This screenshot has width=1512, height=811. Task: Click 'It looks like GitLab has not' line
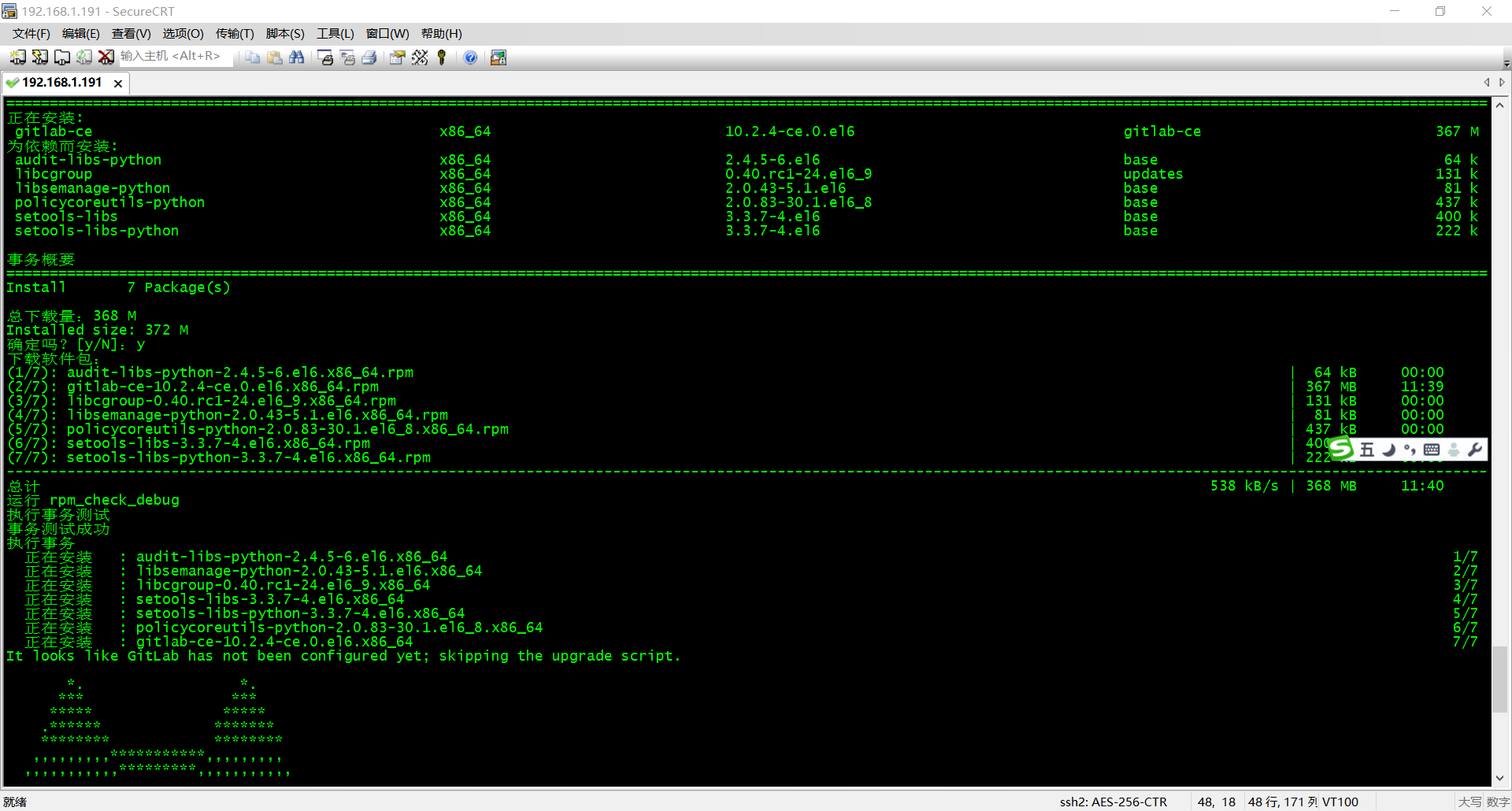click(x=343, y=656)
